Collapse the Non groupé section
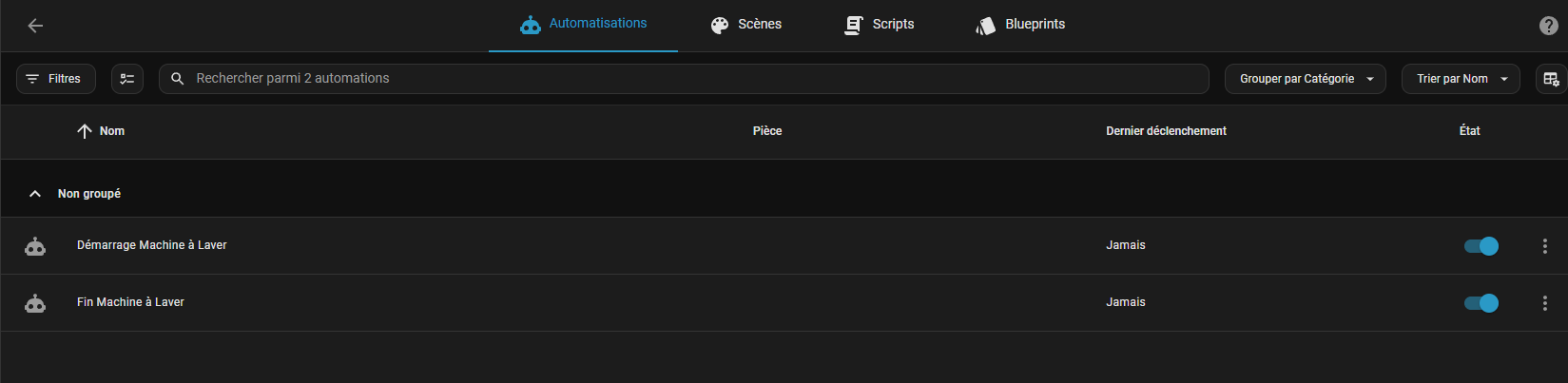 35,194
